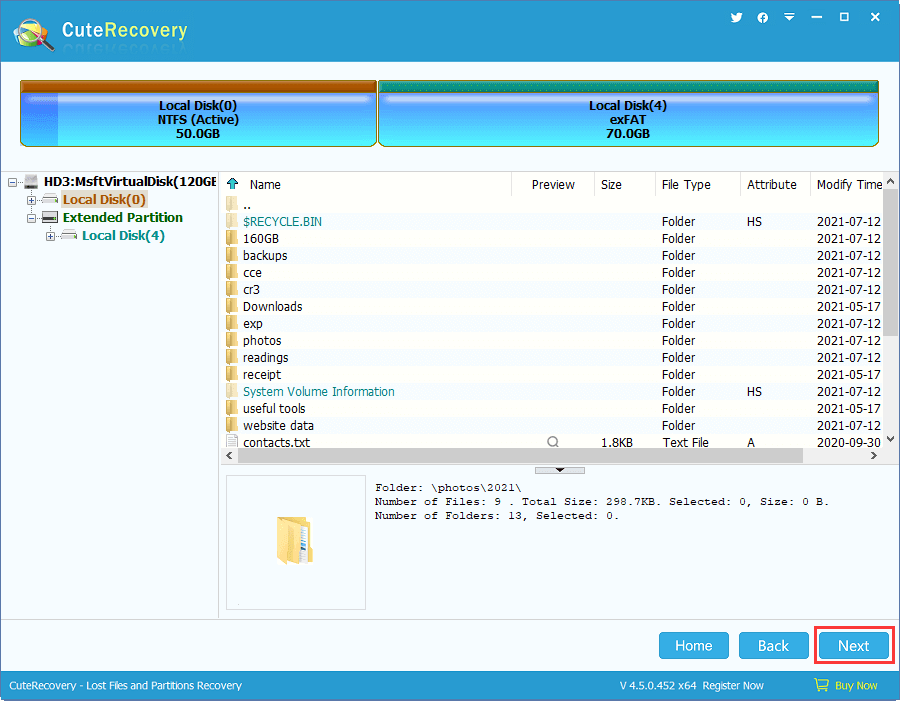Click the up-arrow parent folder icon
Viewport: 900px width, 701px height.
pyautogui.click(x=232, y=184)
